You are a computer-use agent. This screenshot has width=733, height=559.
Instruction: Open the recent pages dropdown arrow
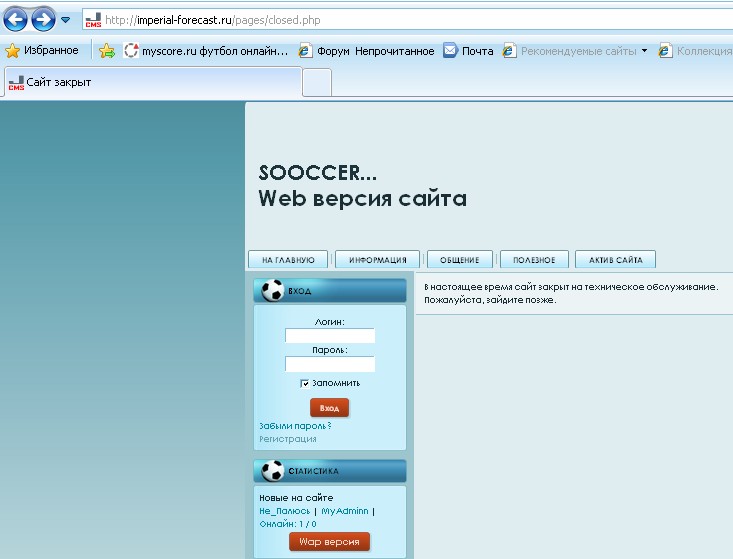coord(66,20)
